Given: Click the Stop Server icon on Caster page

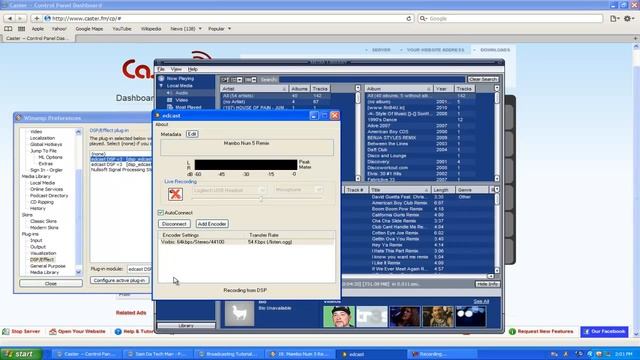Looking at the screenshot, I should point(6,331).
